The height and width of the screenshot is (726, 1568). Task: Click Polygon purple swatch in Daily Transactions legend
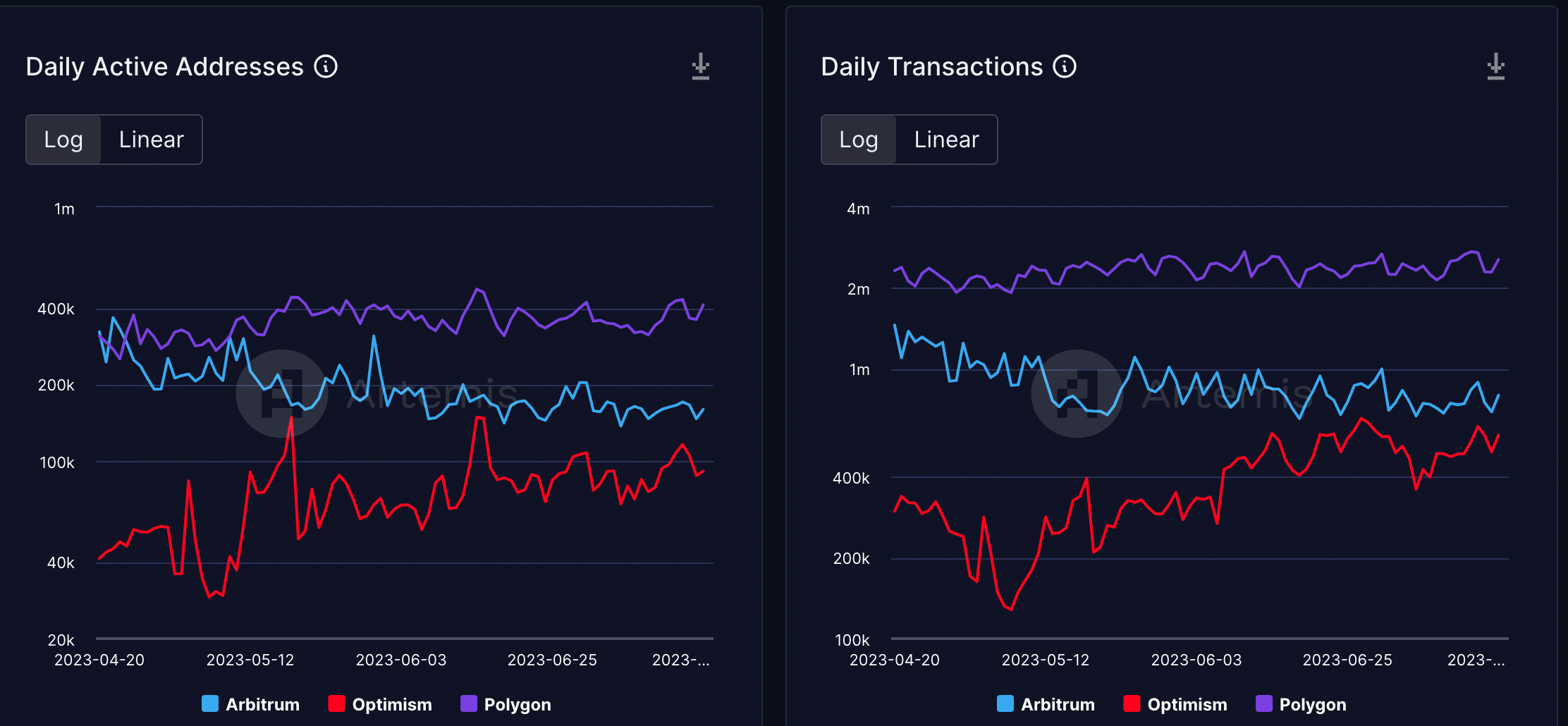click(1264, 703)
